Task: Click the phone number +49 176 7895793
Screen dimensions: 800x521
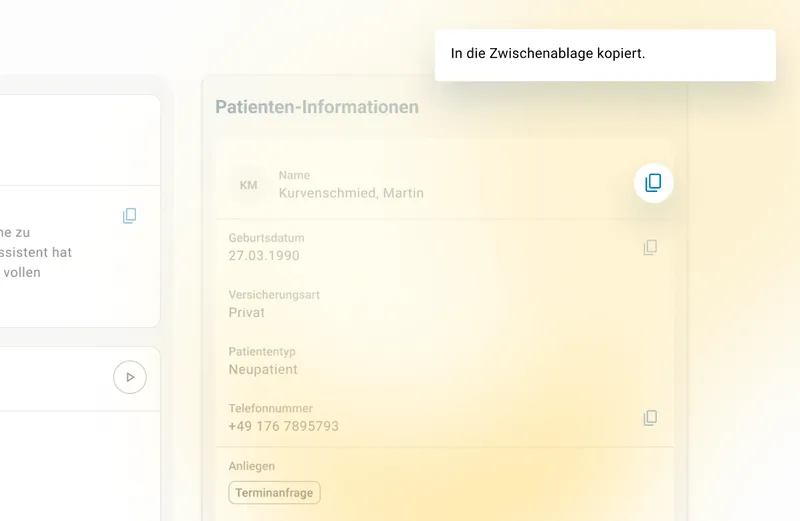Action: click(283, 427)
